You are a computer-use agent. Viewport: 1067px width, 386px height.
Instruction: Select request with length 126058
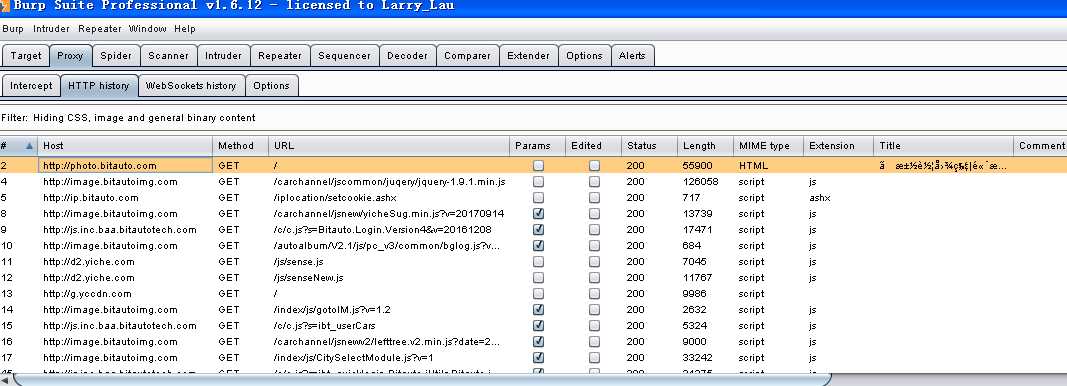pos(700,182)
